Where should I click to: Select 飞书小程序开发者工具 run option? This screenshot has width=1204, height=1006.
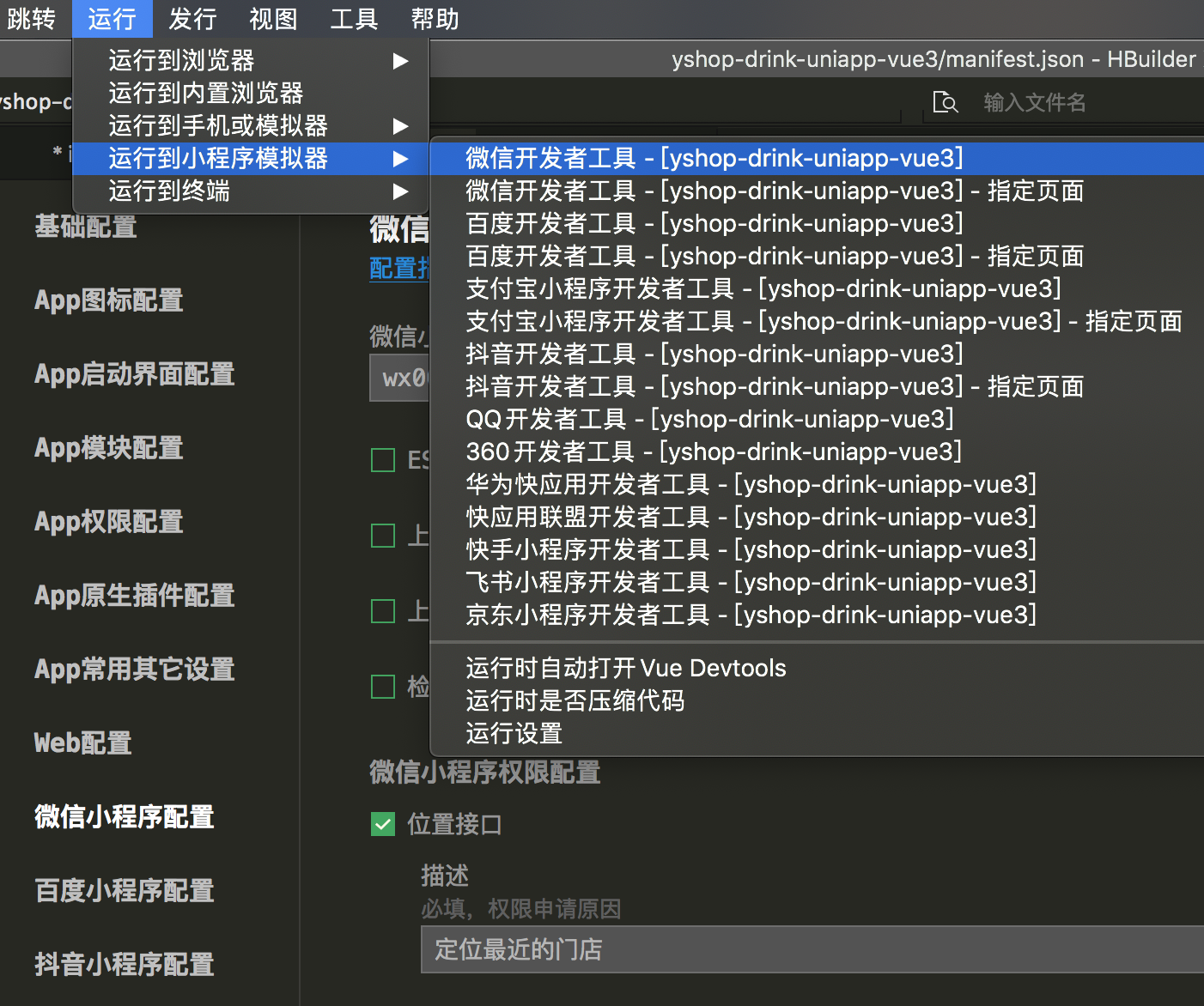[817, 583]
